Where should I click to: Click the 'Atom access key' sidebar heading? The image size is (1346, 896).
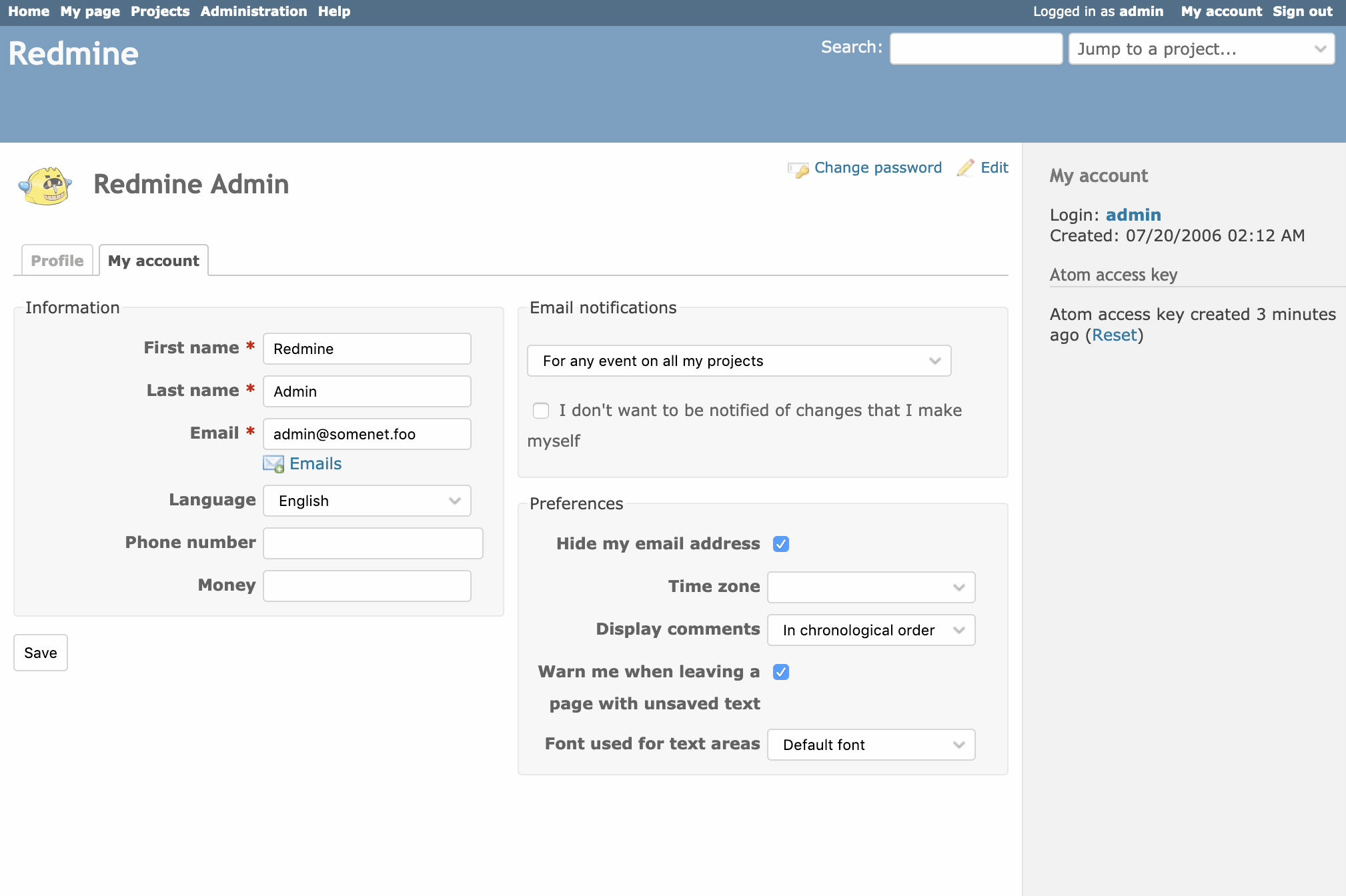coord(1113,275)
